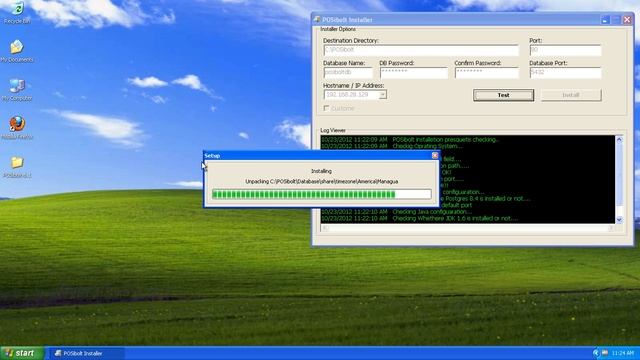
Task: Click the Log Viewer scroll up arrow
Action: (x=619, y=140)
